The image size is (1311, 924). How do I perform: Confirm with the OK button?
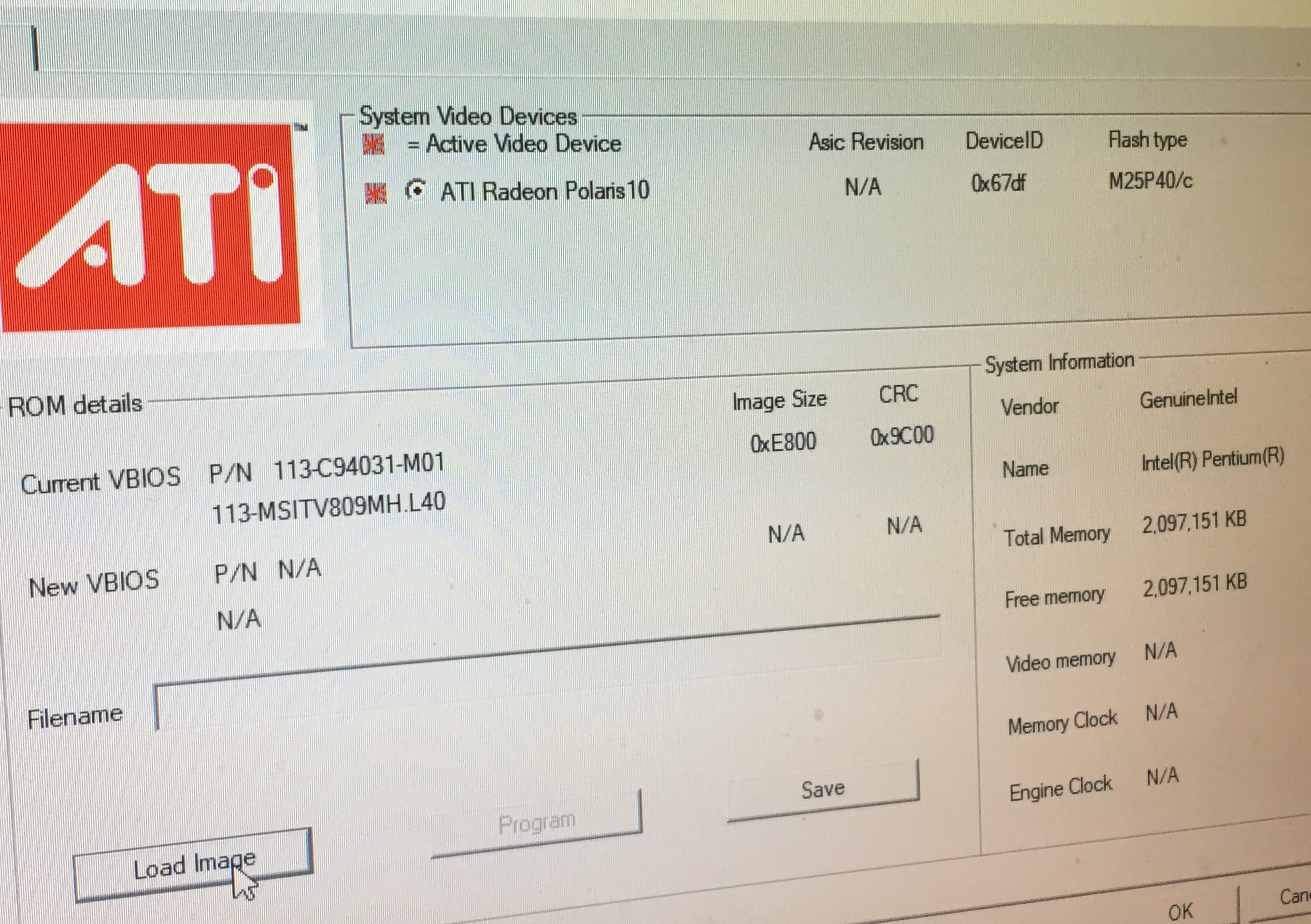click(1180, 911)
